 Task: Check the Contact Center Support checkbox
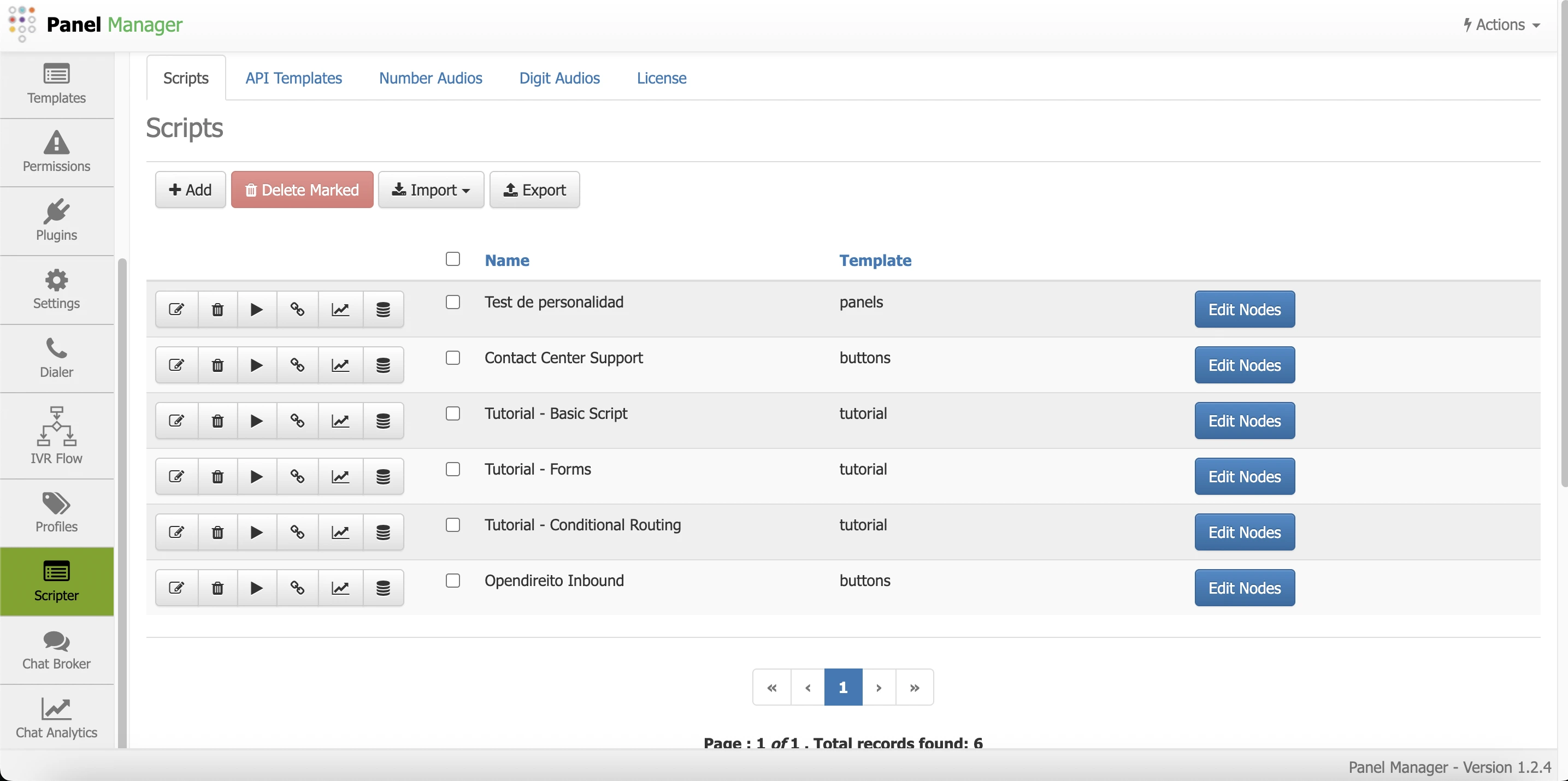click(x=452, y=358)
